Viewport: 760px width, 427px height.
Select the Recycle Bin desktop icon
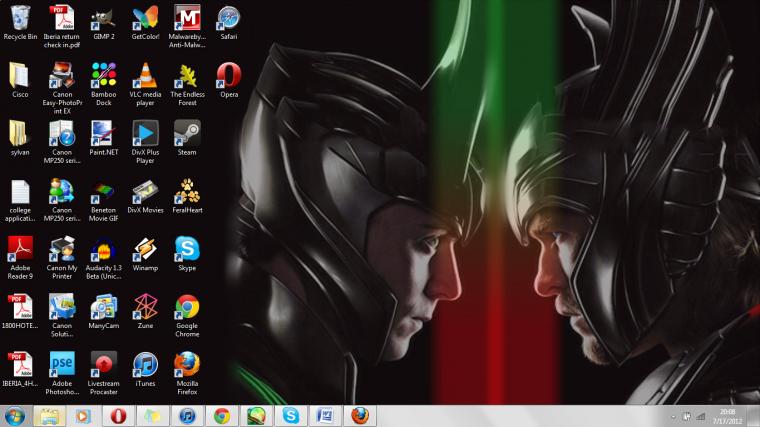coord(20,23)
